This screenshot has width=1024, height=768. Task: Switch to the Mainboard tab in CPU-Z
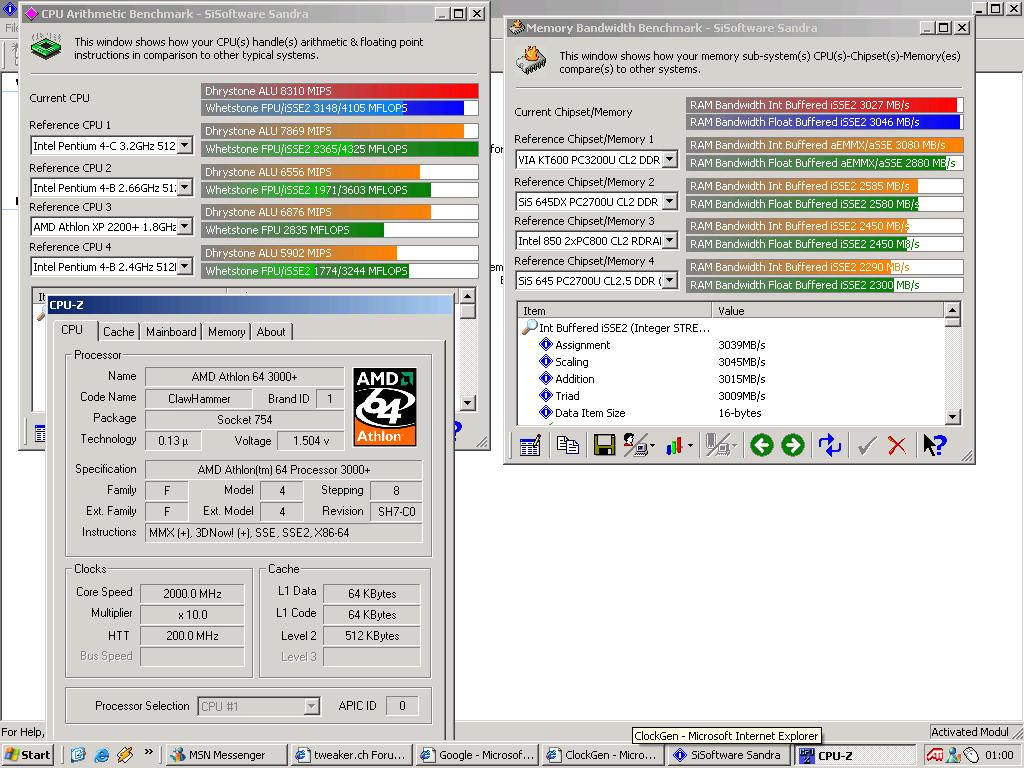point(171,332)
